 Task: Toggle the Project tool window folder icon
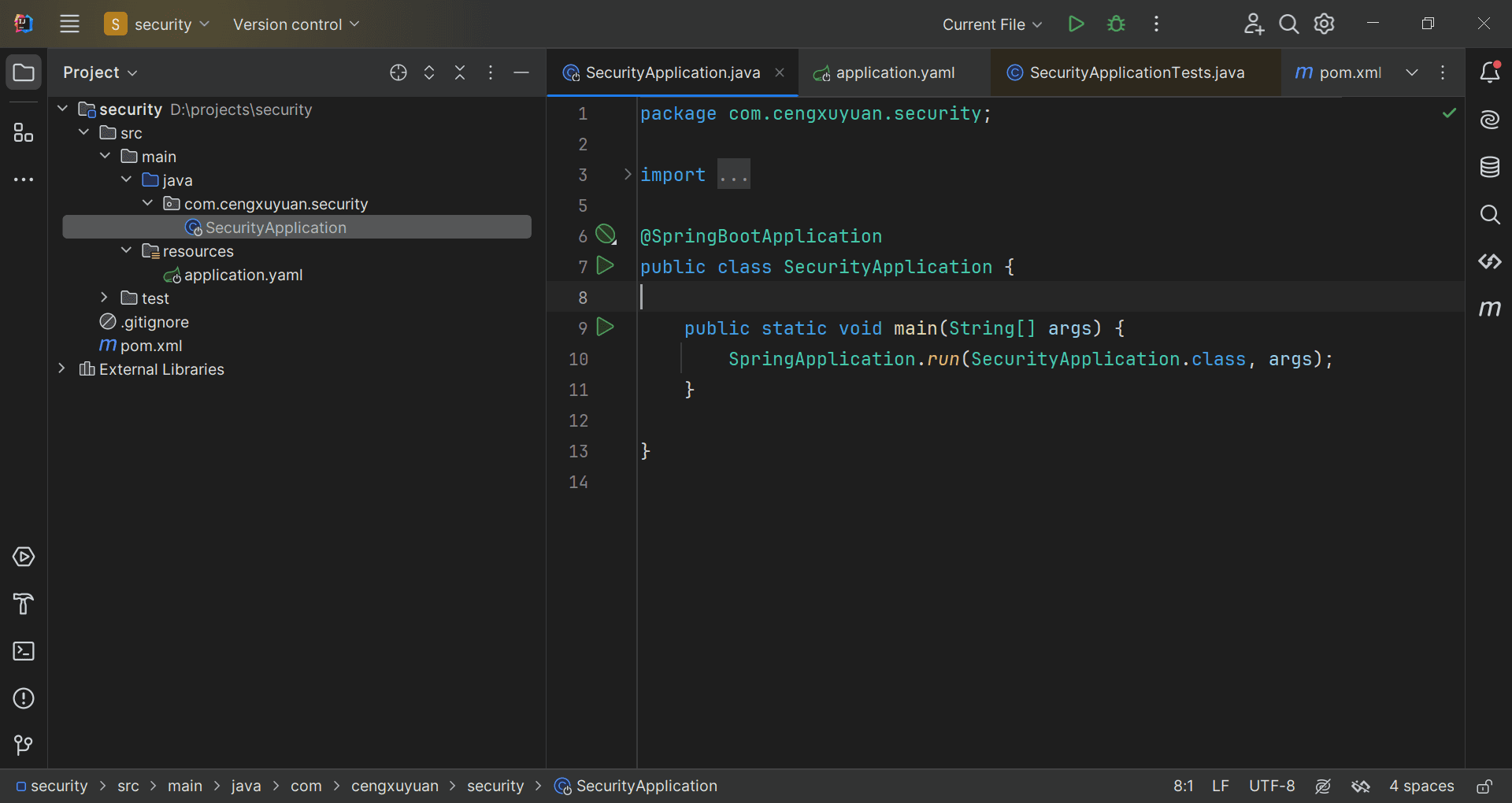pyautogui.click(x=24, y=72)
